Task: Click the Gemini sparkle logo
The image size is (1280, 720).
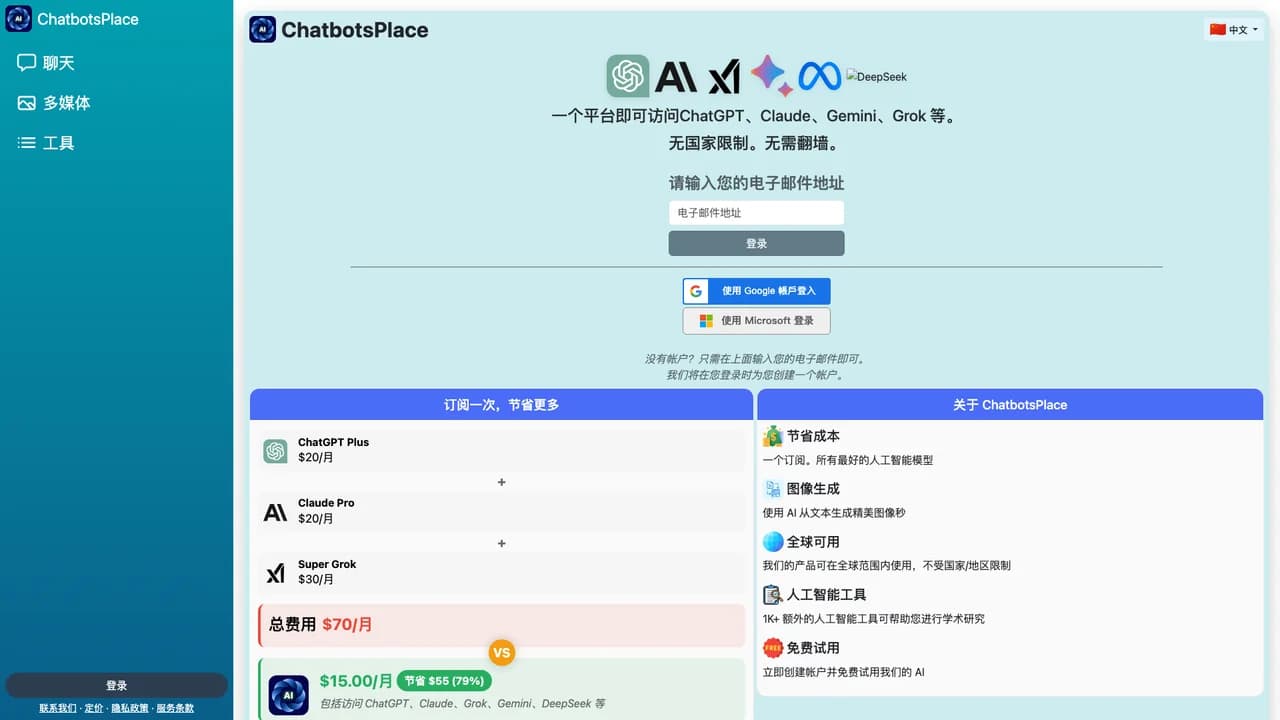Action: point(771,75)
